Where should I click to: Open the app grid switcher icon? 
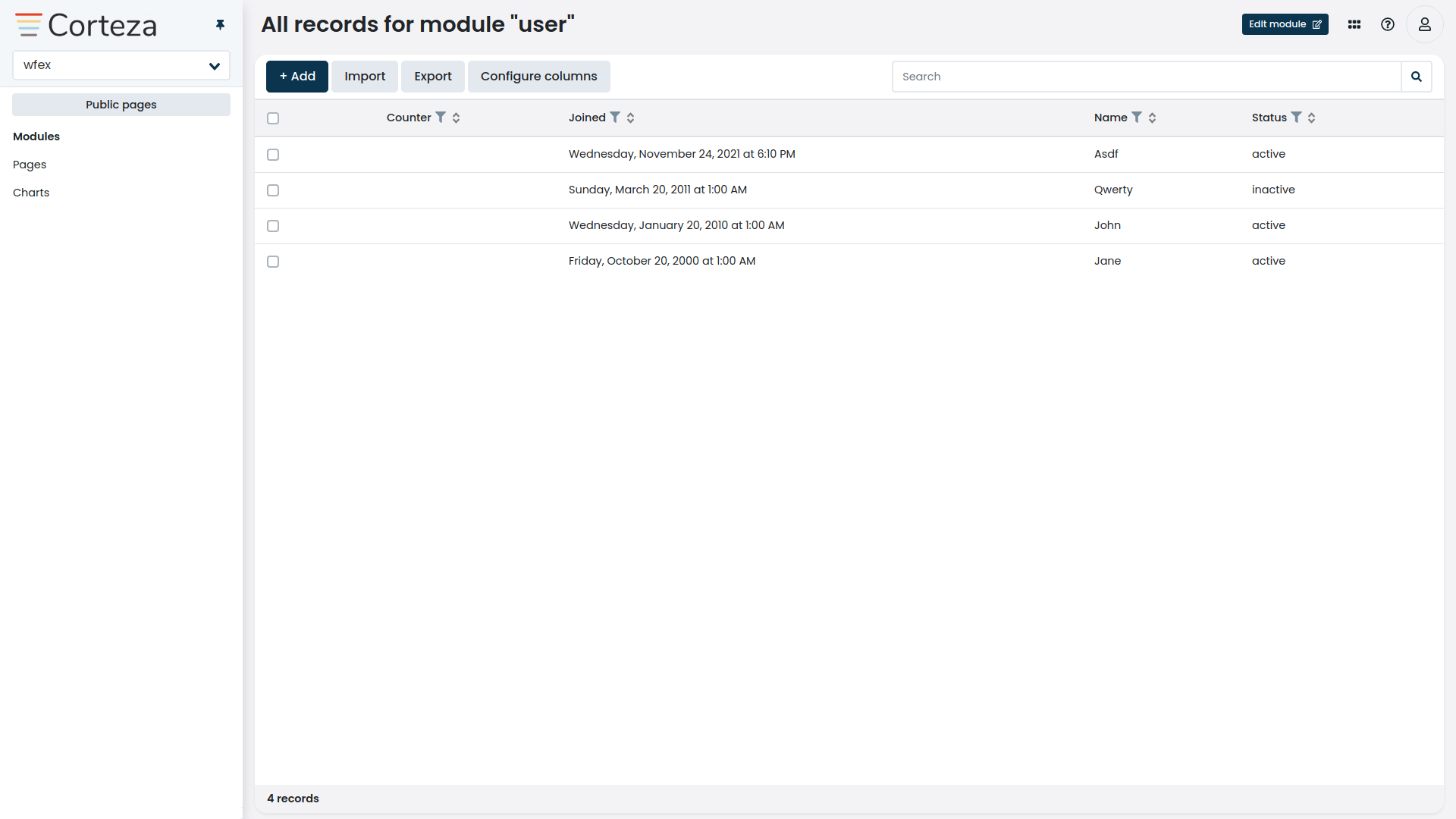[x=1354, y=24]
